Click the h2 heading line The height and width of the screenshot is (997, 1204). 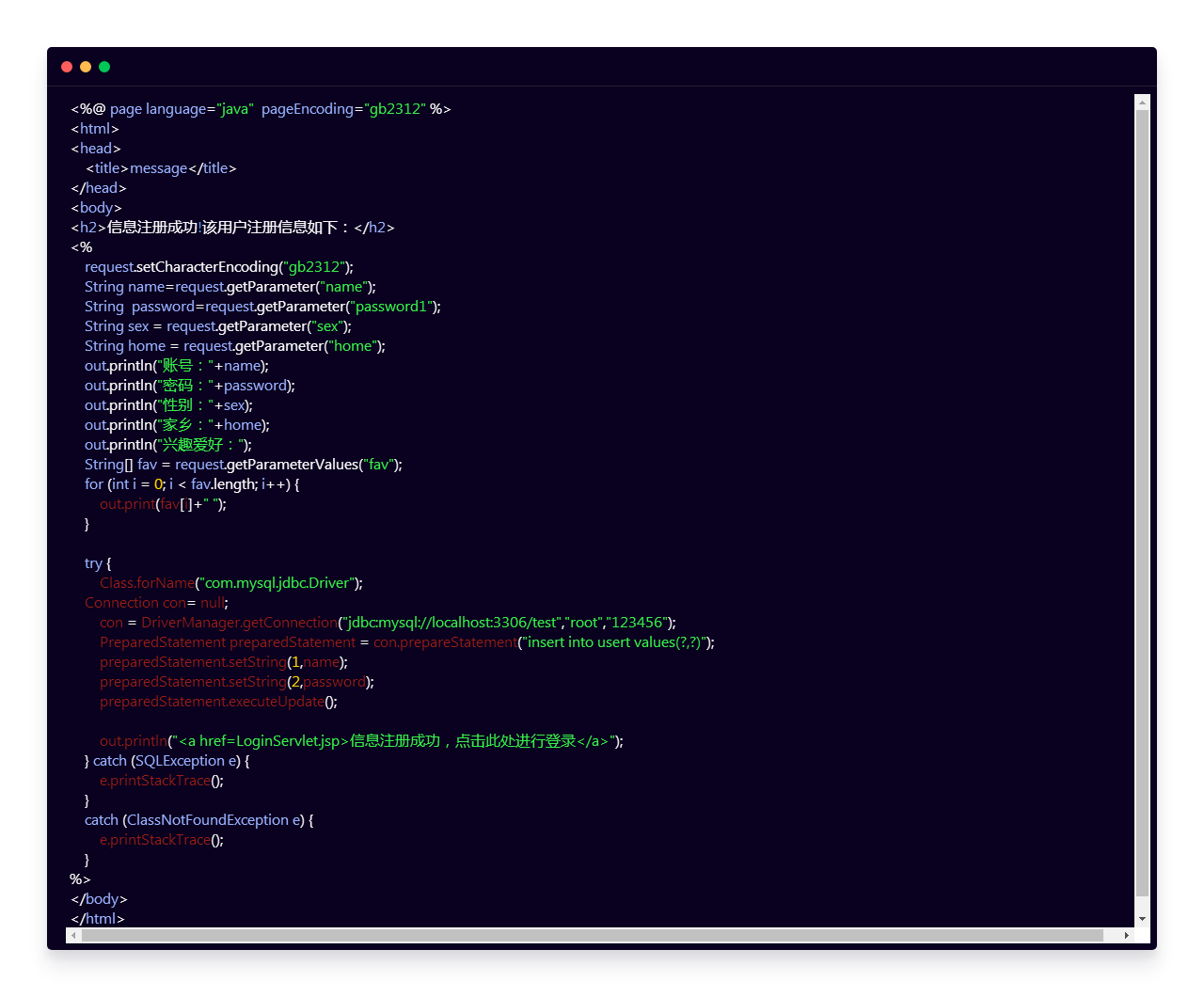tap(232, 228)
